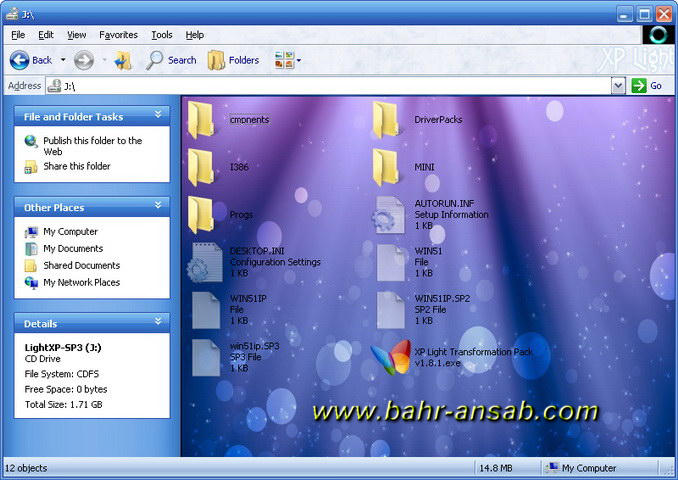
Task: Click the green Go button
Action: (x=646, y=86)
